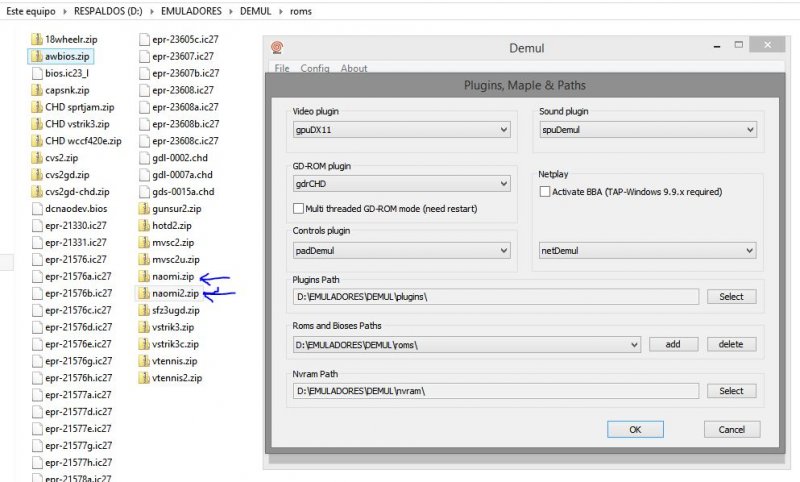Image resolution: width=800 pixels, height=482 pixels.
Task: Click the add button for roms paths
Action: (x=673, y=344)
